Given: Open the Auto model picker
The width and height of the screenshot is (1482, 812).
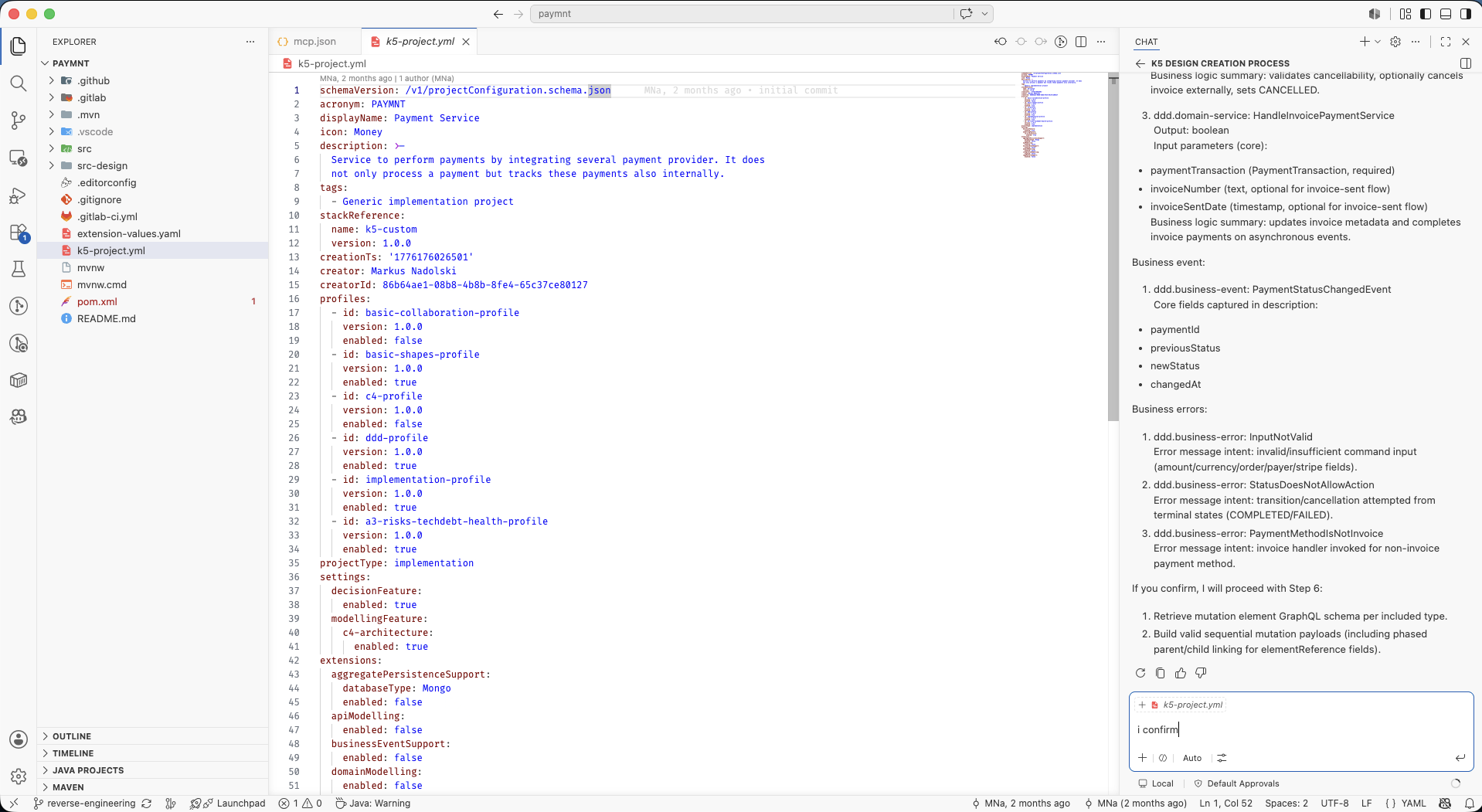Looking at the screenshot, I should 1192,758.
